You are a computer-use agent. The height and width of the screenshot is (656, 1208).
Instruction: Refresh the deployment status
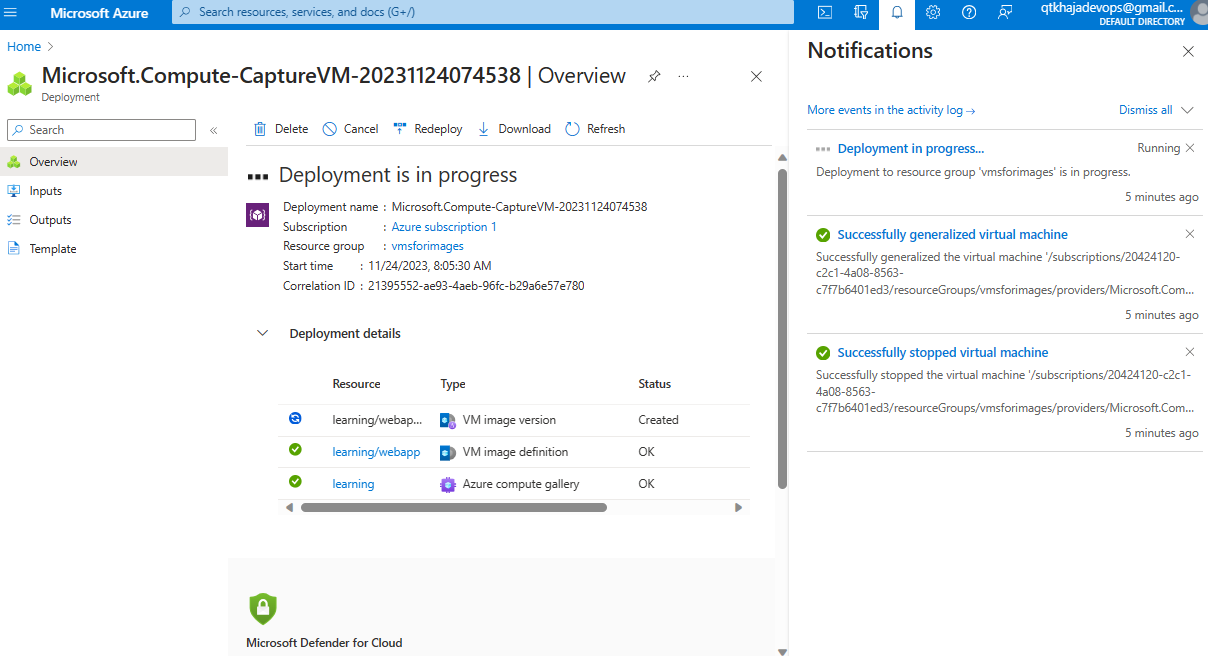click(x=595, y=128)
